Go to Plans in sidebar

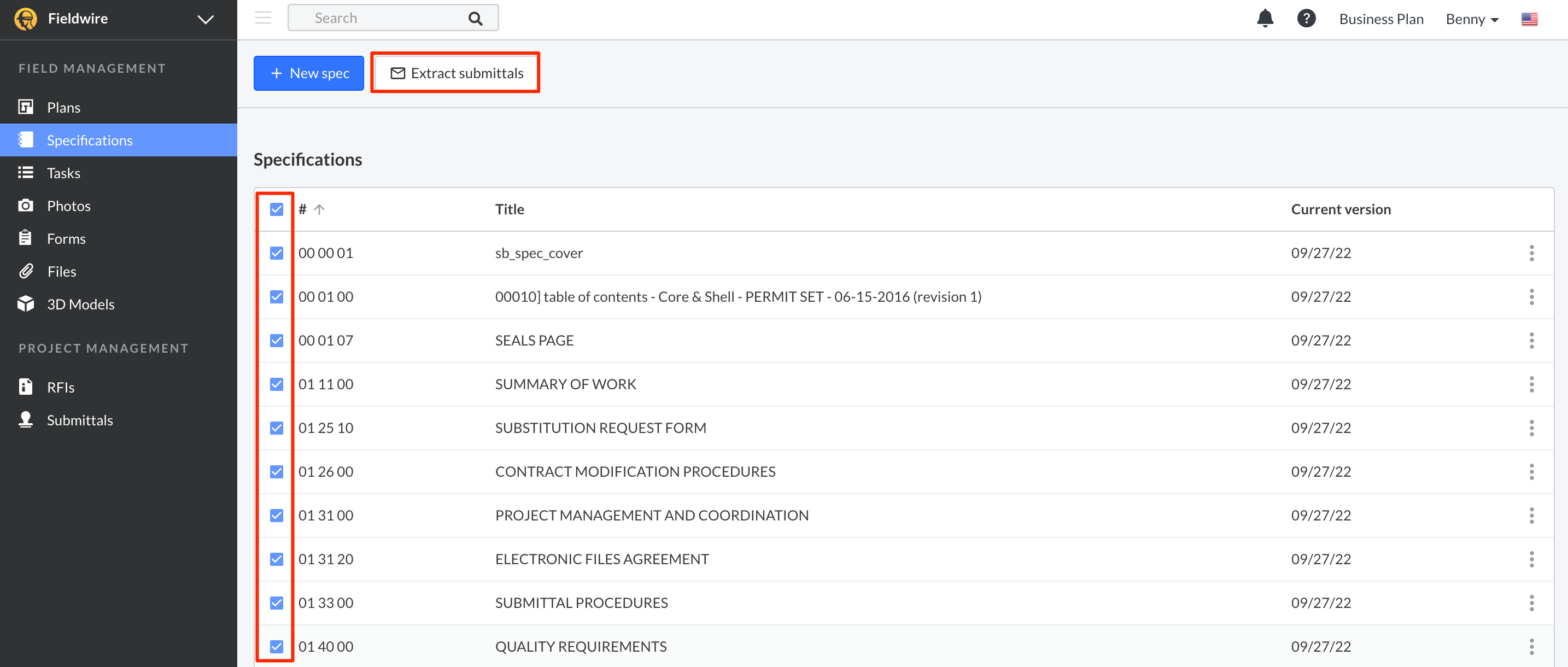[x=63, y=107]
